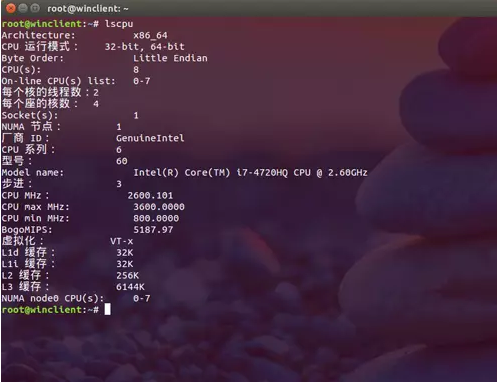Select '32-bit, 64-bit' op-mode value

pyautogui.click(x=145, y=47)
